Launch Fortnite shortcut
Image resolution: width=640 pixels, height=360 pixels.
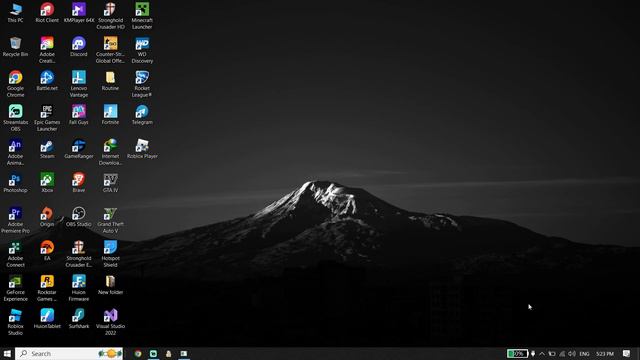click(110, 115)
